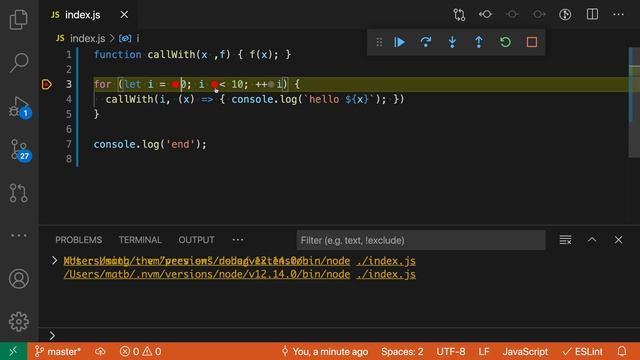The width and height of the screenshot is (640, 360).
Task: Open the Explorer view in activity bar
Action: point(19,19)
